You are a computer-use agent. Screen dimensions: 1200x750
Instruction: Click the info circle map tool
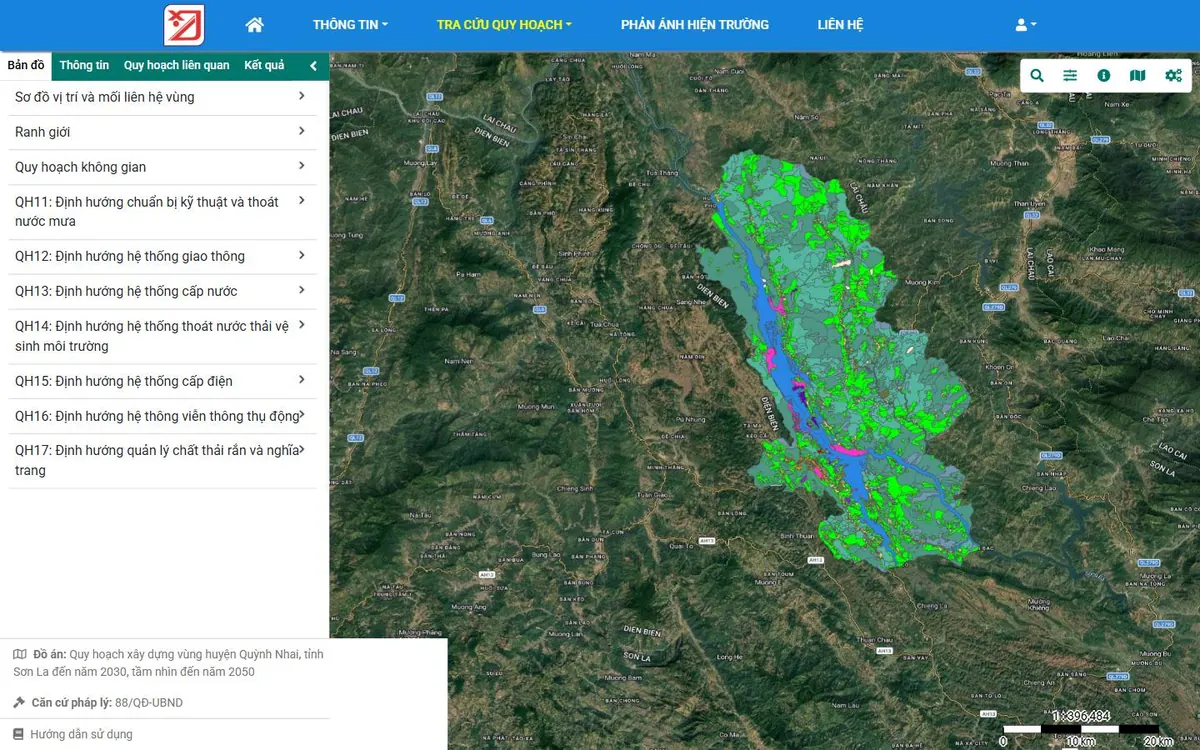(x=1104, y=76)
